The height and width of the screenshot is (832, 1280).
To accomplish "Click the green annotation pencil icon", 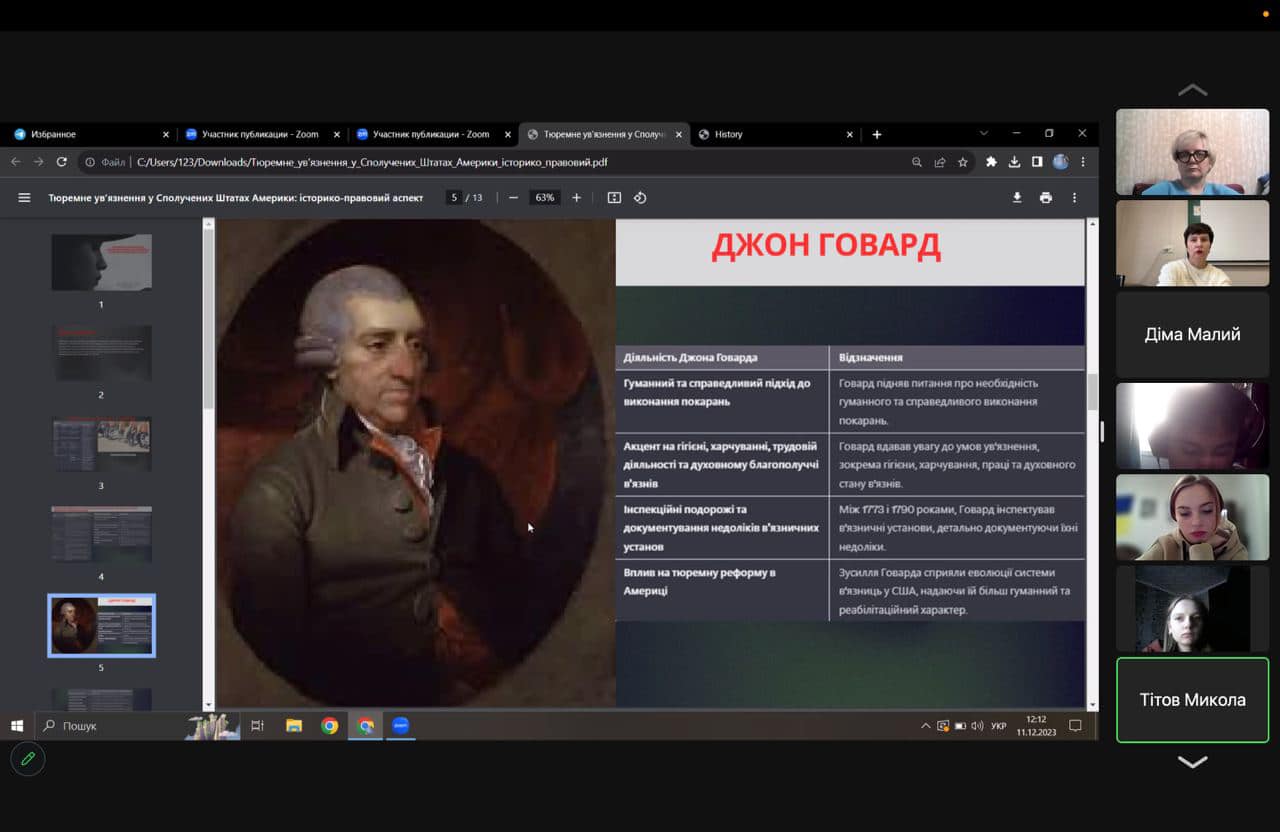I will click(x=28, y=759).
